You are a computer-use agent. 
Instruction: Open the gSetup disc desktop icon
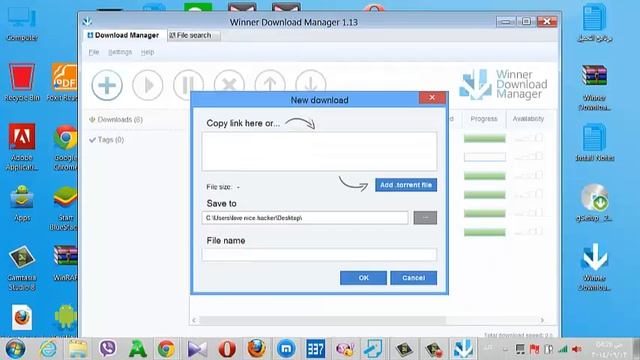(x=594, y=203)
